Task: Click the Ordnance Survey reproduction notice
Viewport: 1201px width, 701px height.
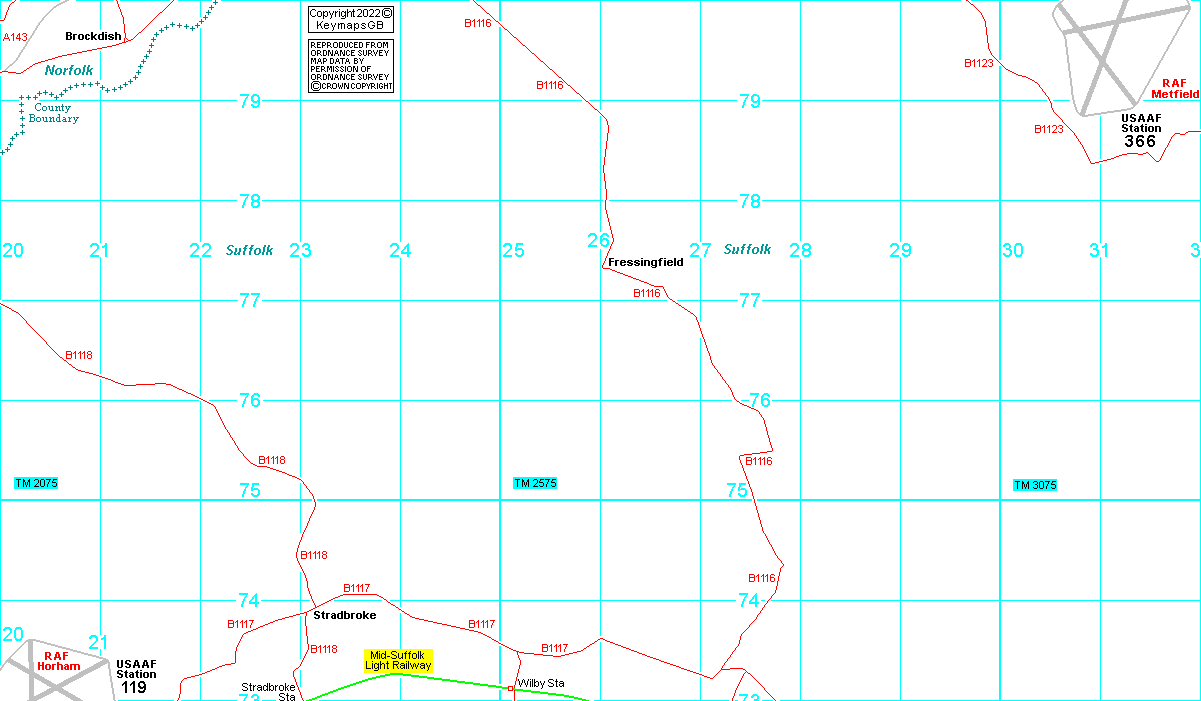Action: coord(350,66)
